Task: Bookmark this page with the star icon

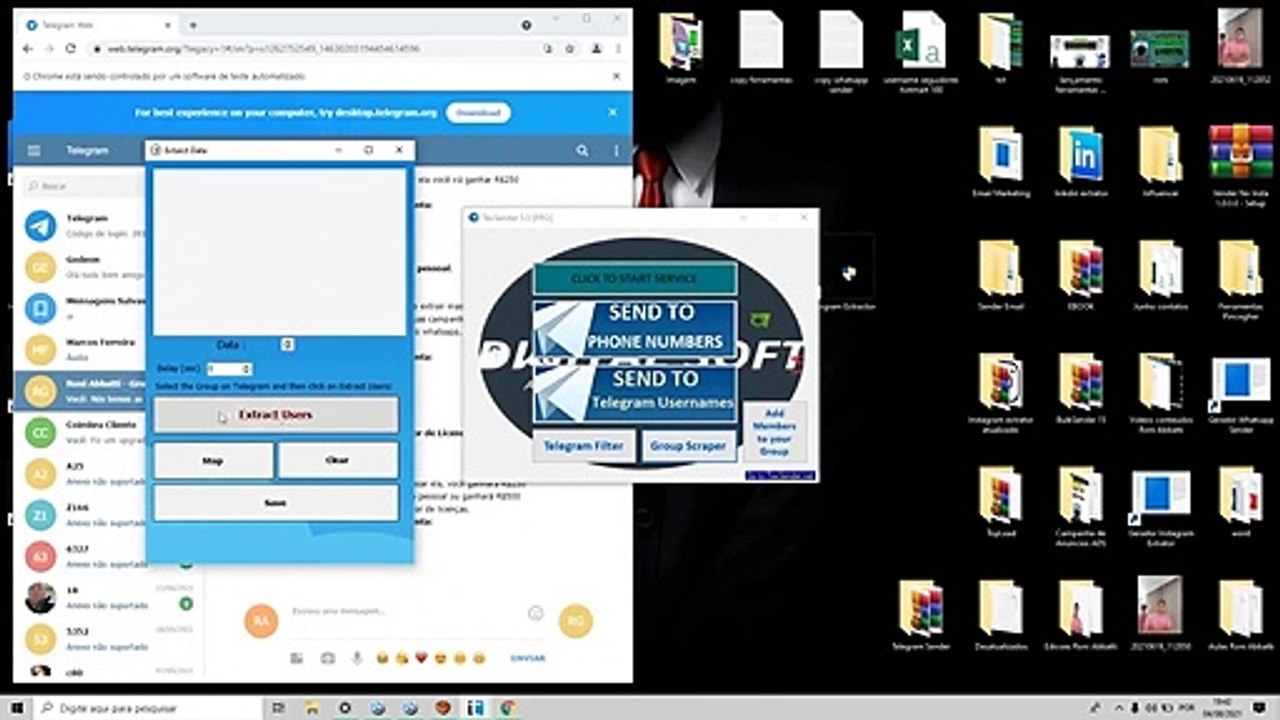Action: 570,48
